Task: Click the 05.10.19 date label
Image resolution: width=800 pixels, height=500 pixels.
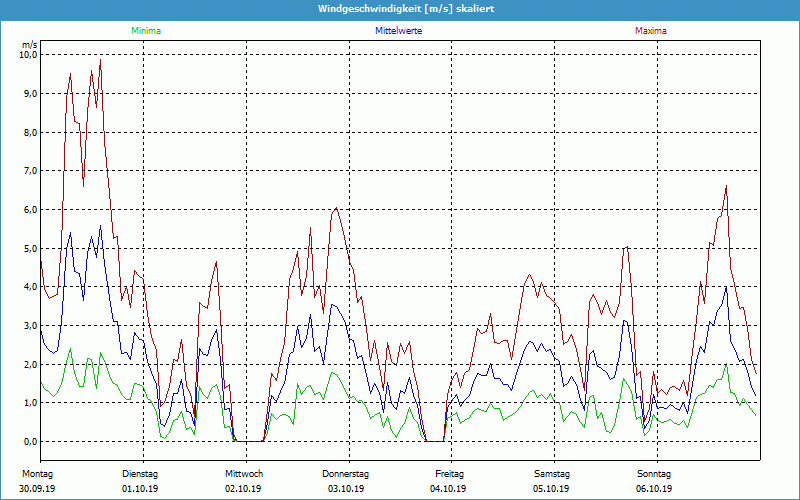Action: click(551, 489)
